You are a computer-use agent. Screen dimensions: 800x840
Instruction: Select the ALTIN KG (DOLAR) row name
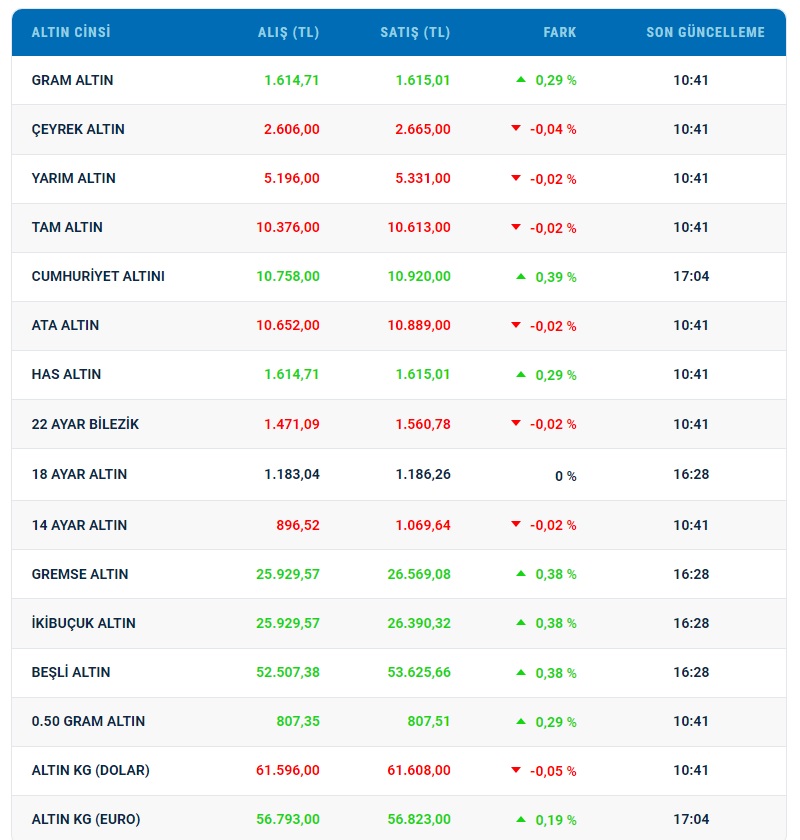pyautogui.click(x=91, y=770)
